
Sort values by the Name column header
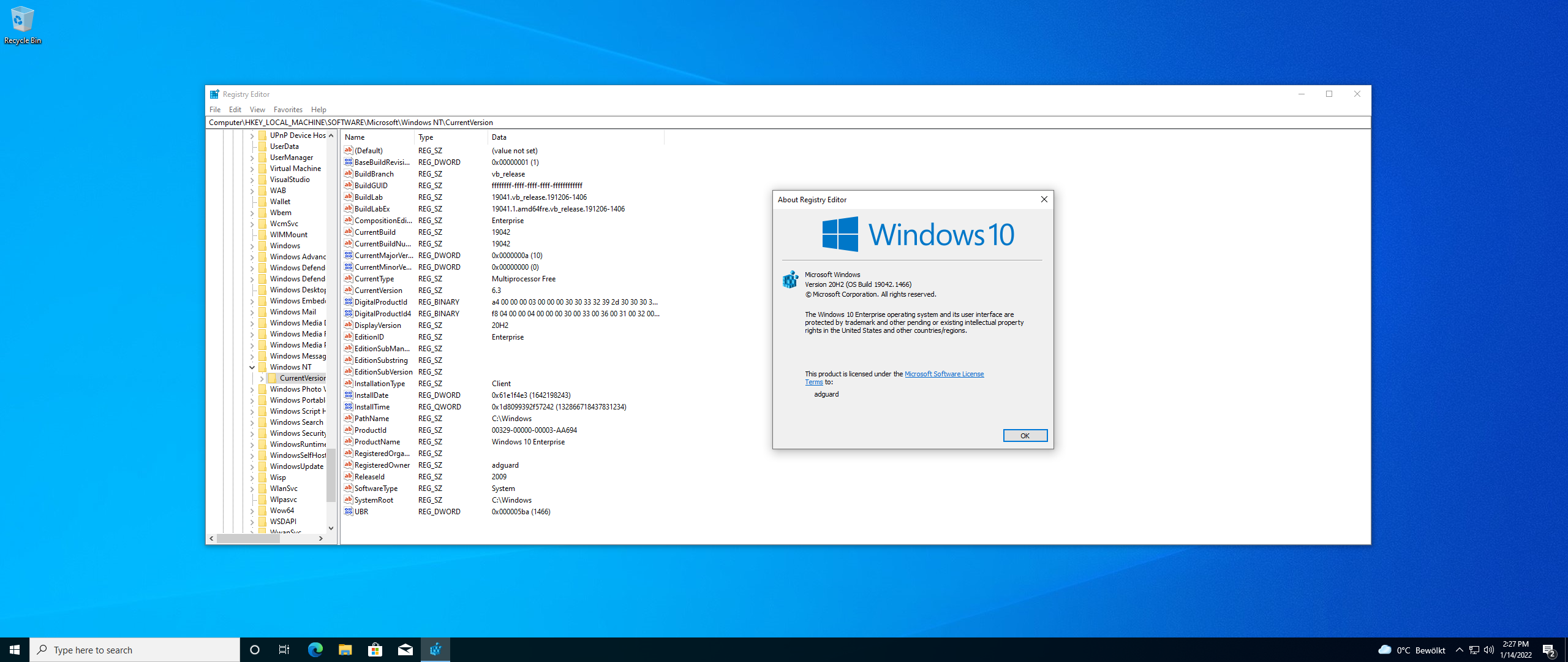[x=378, y=137]
